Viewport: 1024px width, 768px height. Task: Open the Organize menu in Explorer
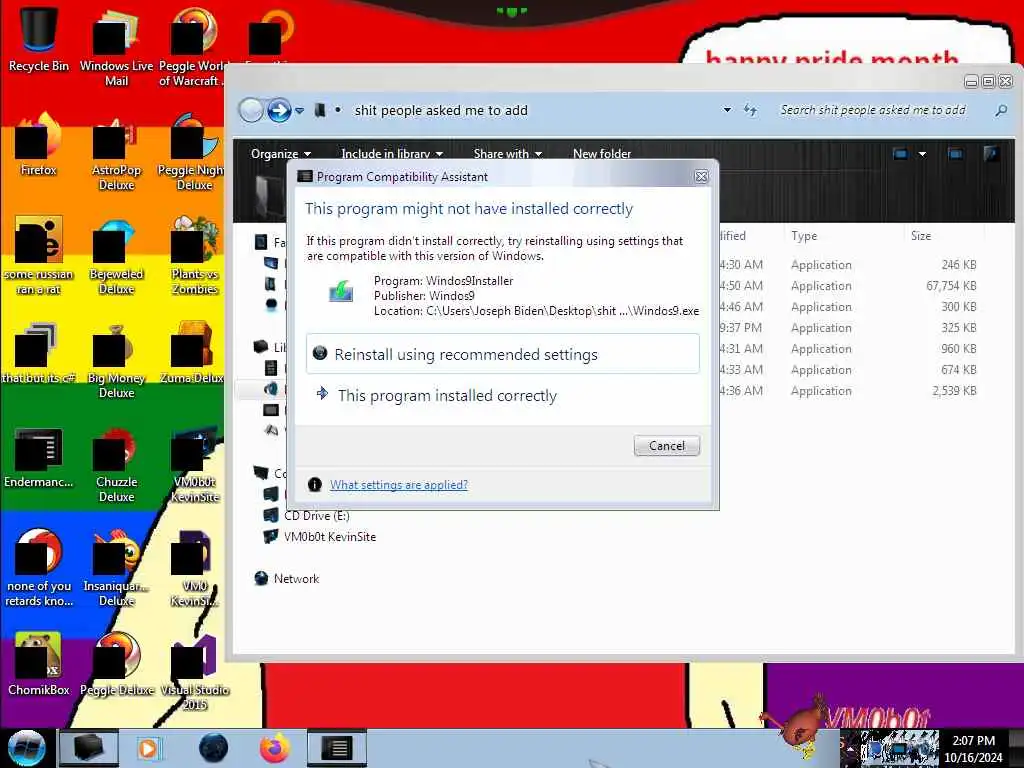point(280,154)
